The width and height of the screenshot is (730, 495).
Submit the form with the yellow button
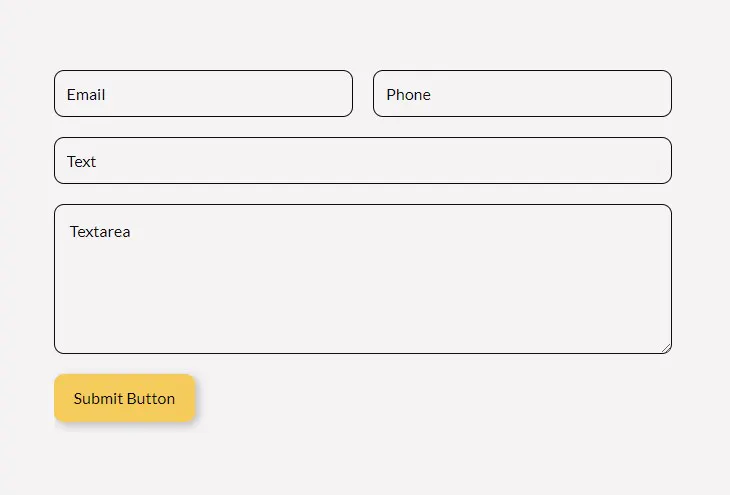pyautogui.click(x=124, y=398)
